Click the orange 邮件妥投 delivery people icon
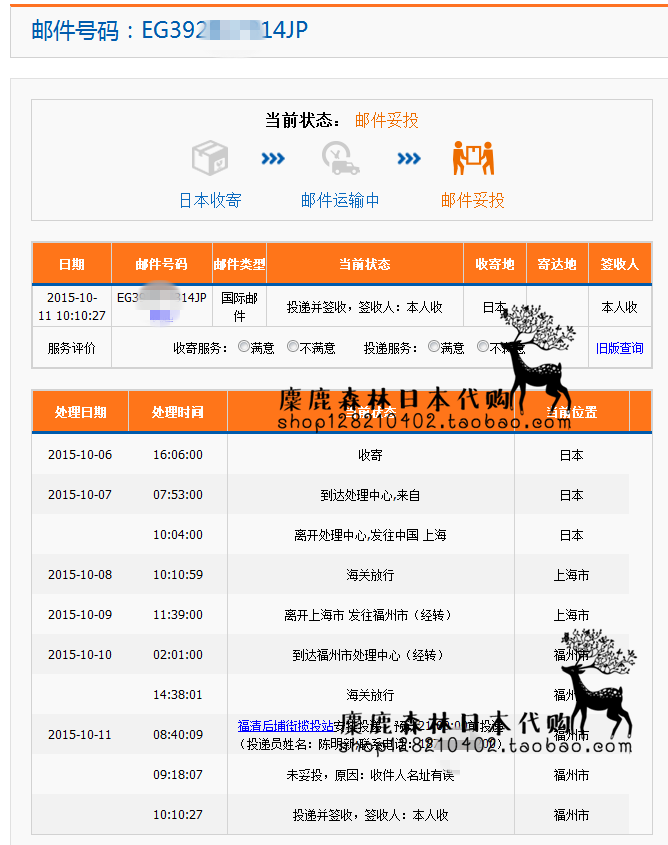The height and width of the screenshot is (845, 668). [x=473, y=158]
